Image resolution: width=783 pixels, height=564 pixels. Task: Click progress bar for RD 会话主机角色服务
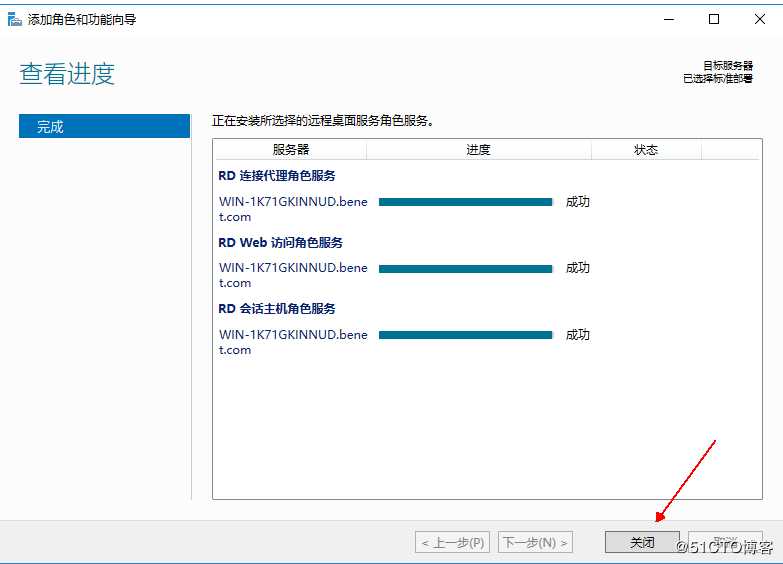[465, 335]
